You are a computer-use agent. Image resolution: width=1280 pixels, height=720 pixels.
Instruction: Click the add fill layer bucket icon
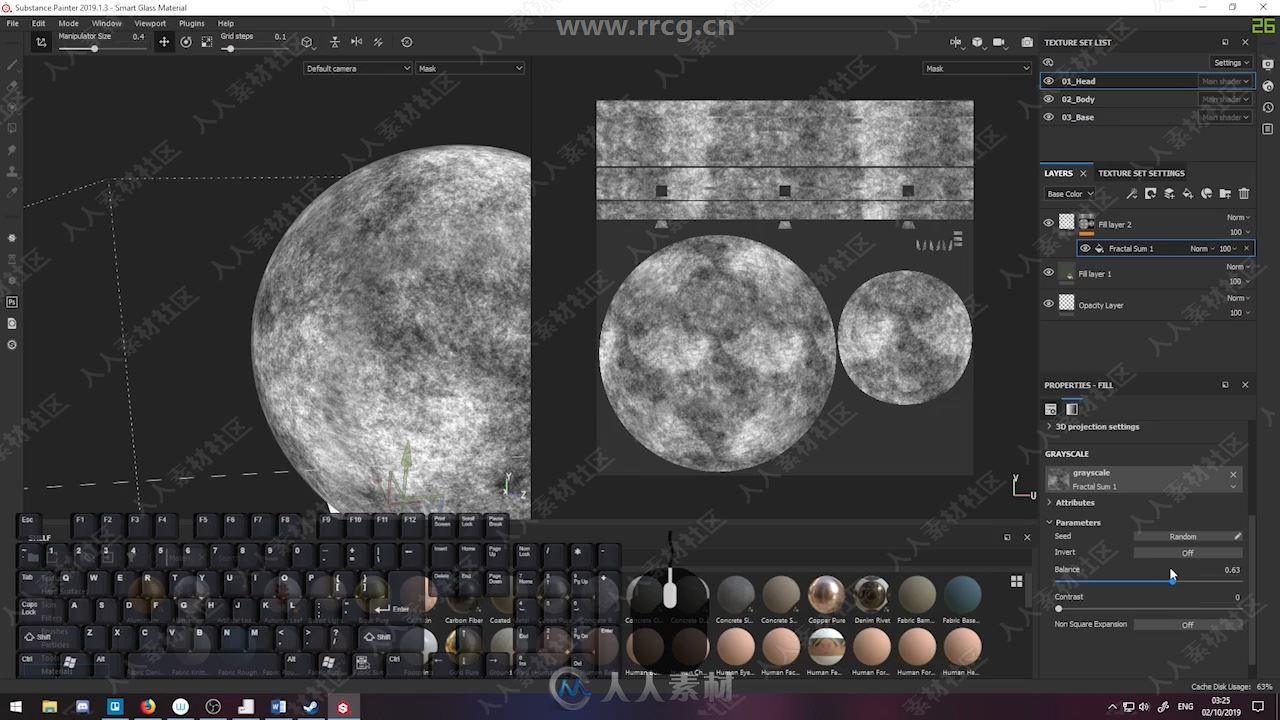(1188, 194)
